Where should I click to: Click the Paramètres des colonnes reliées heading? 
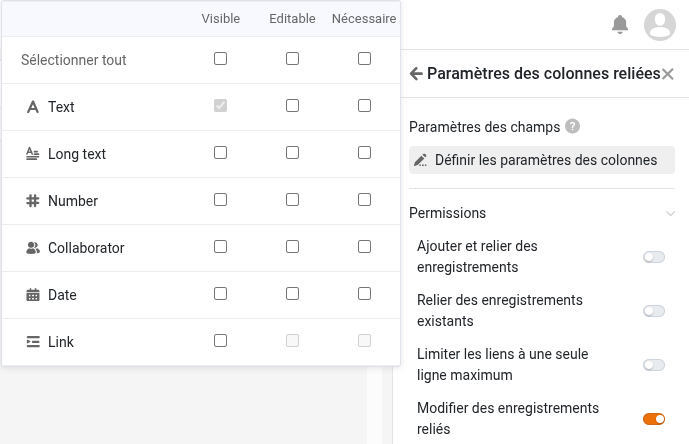544,73
